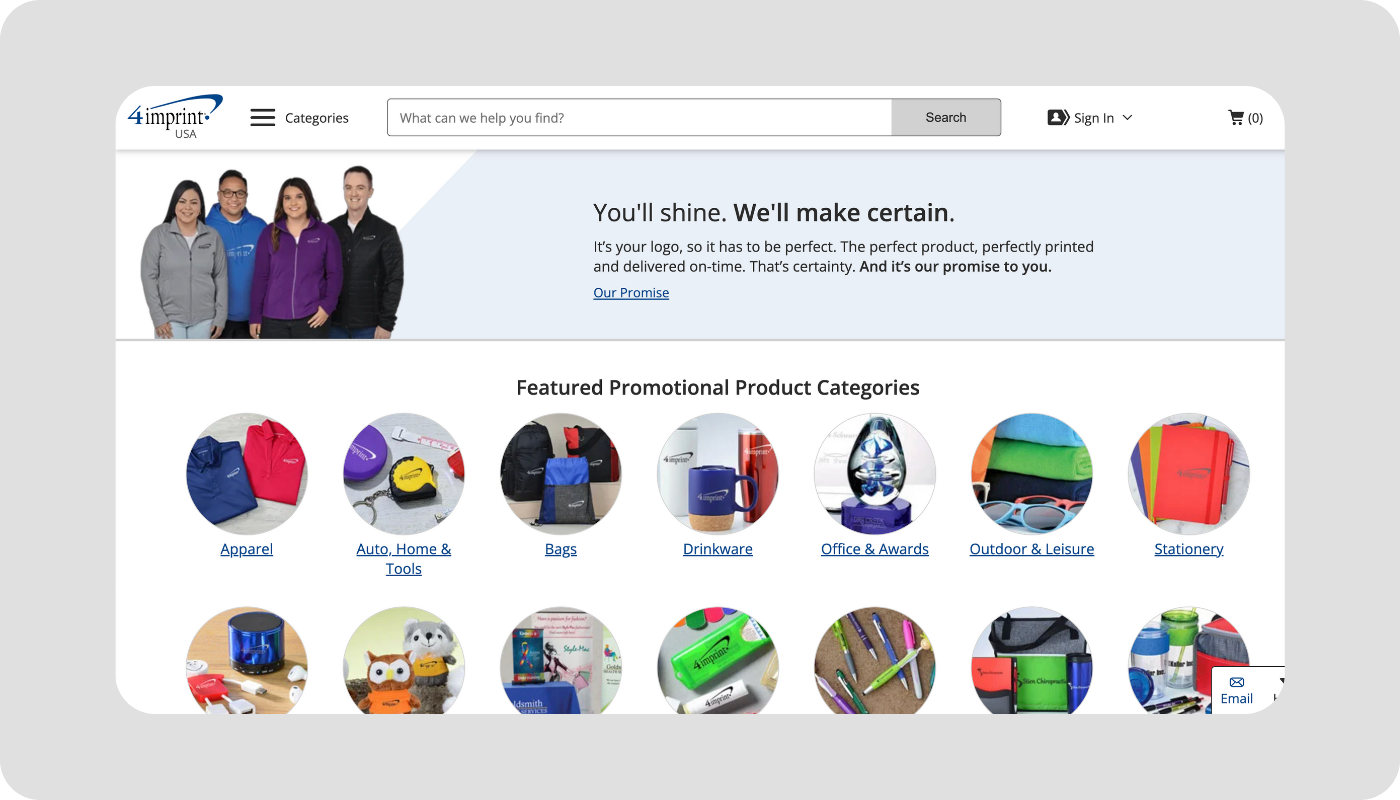Open the shopping cart icon
Screen dimensions: 1400x800
coord(1236,117)
